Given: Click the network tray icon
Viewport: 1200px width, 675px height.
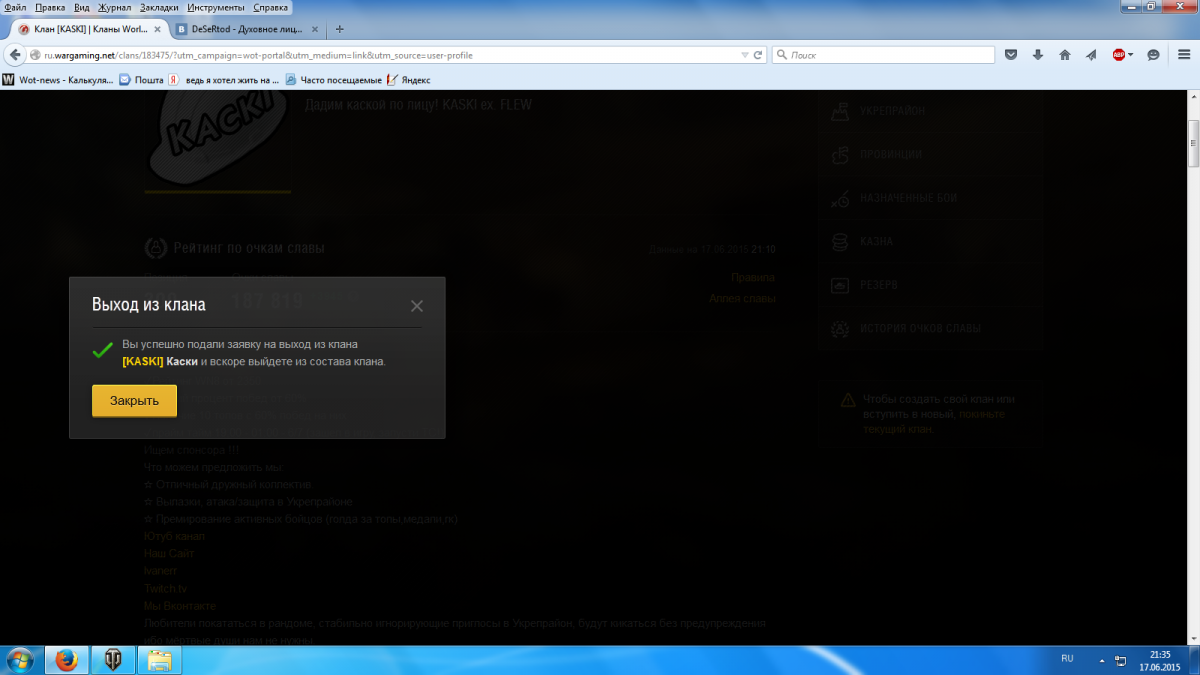Looking at the screenshot, I should click(1120, 660).
